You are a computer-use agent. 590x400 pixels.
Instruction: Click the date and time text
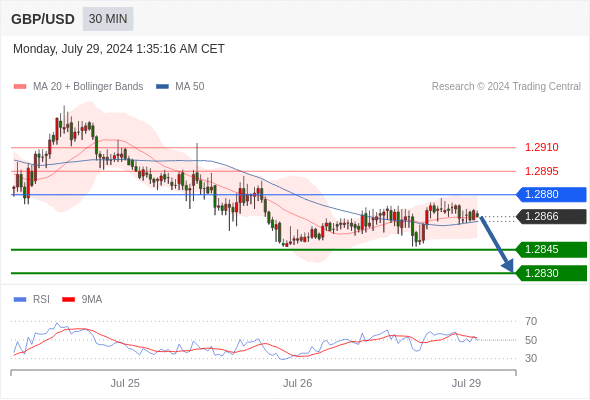119,49
